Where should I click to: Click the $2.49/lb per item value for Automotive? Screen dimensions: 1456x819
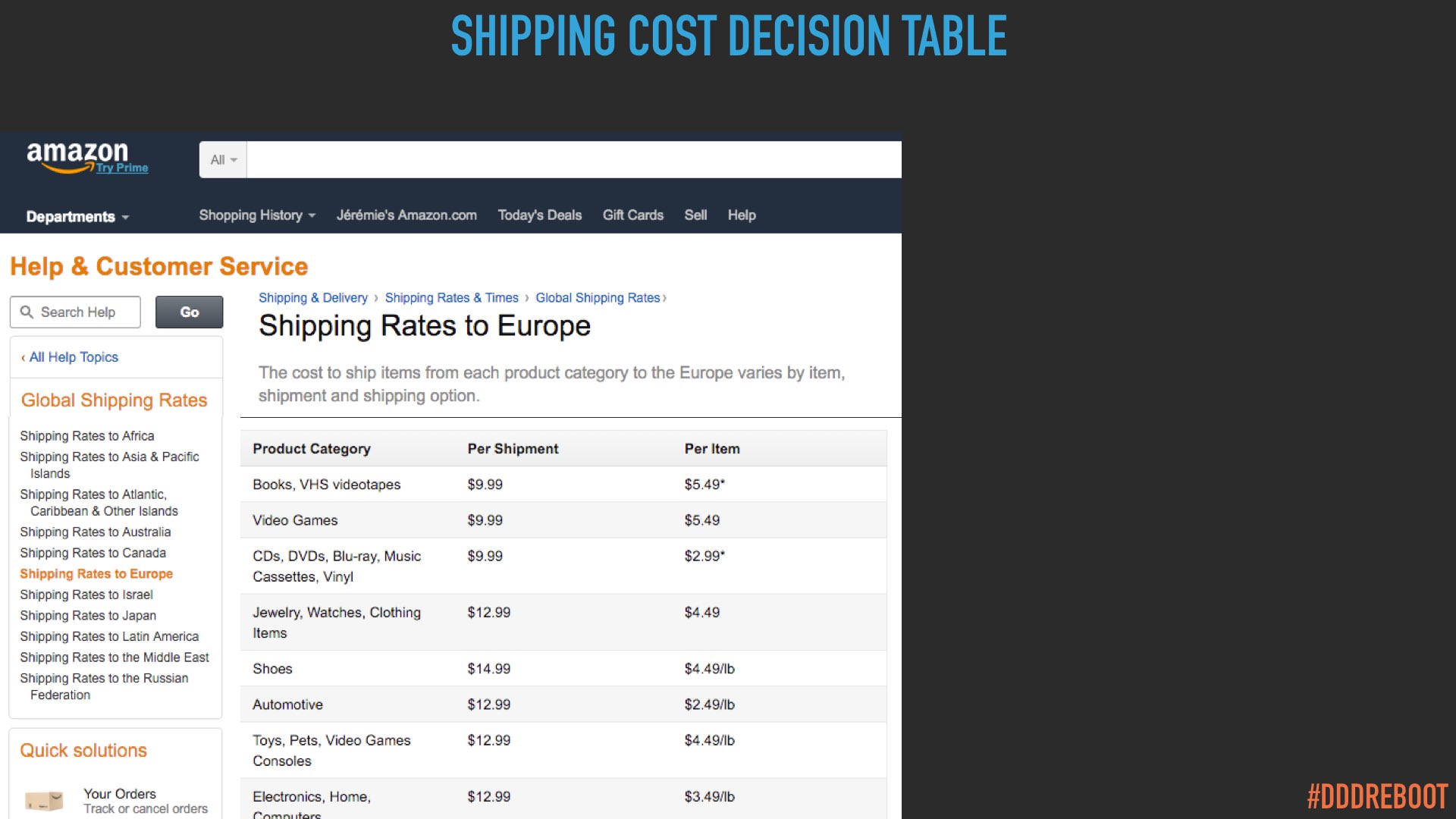(710, 704)
